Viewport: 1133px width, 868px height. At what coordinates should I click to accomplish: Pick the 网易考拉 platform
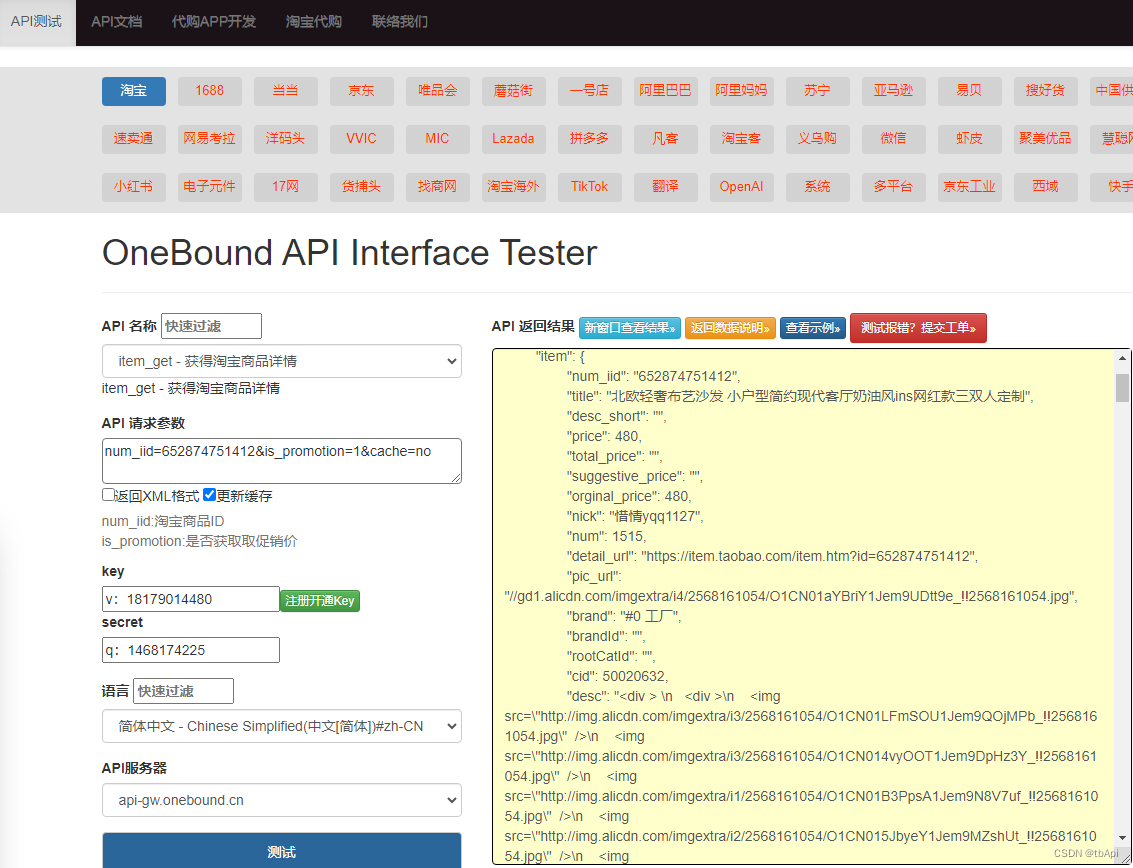(210, 139)
